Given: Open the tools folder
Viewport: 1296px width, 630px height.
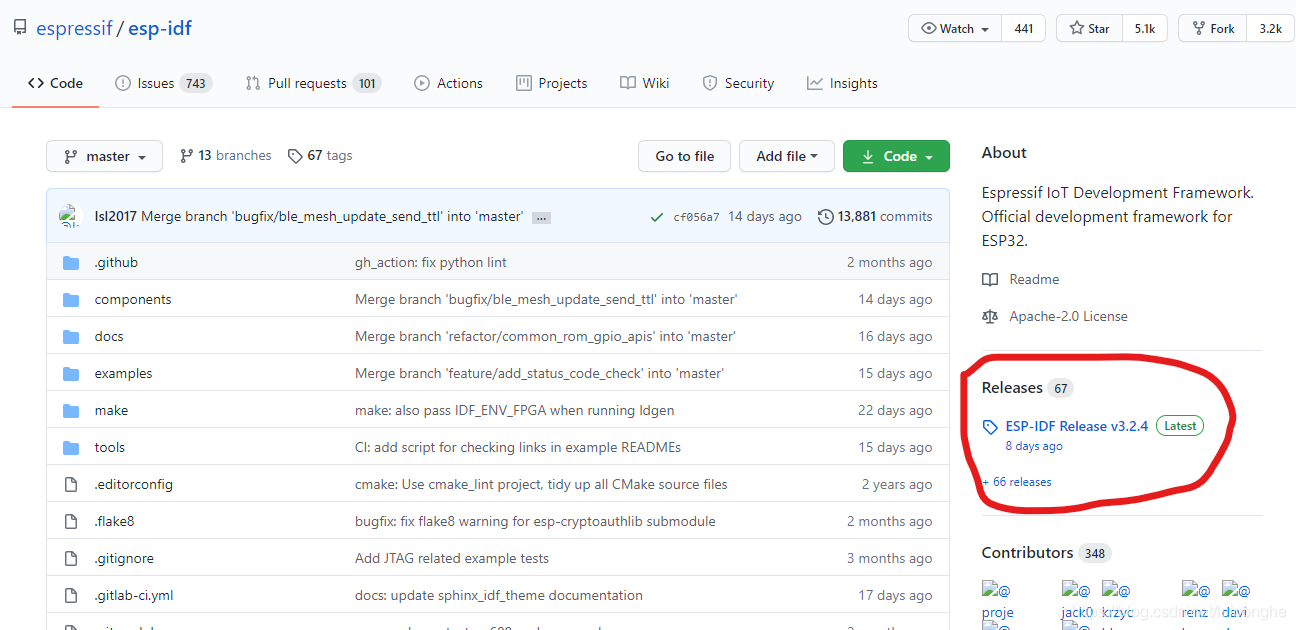Looking at the screenshot, I should [x=110, y=447].
